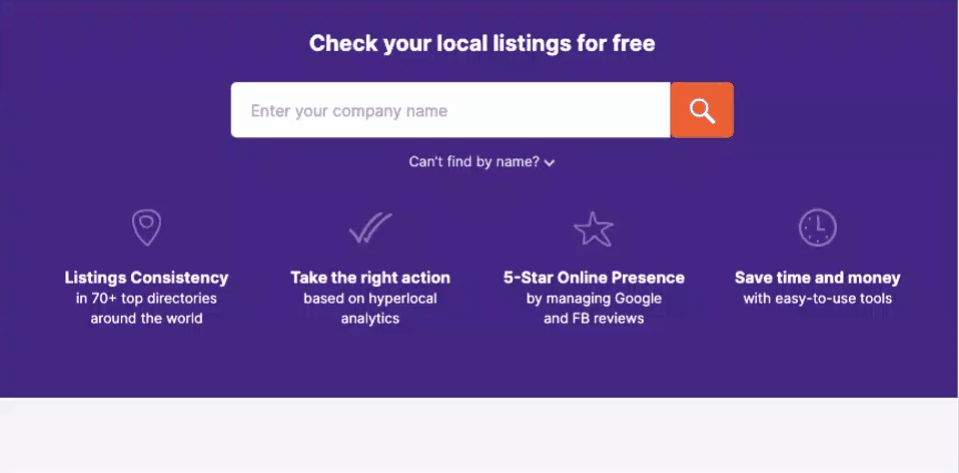Click text in 70+ top directories

coord(146,299)
